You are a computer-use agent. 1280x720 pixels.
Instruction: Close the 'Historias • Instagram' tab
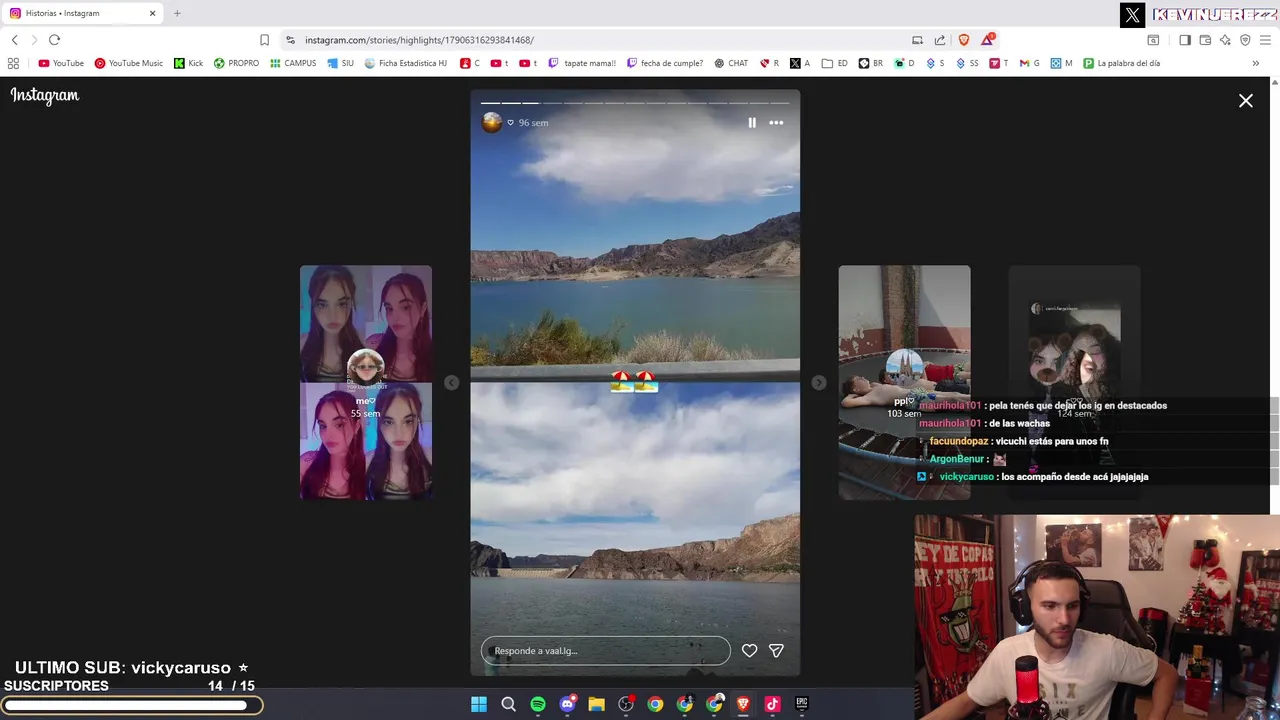pyautogui.click(x=153, y=13)
